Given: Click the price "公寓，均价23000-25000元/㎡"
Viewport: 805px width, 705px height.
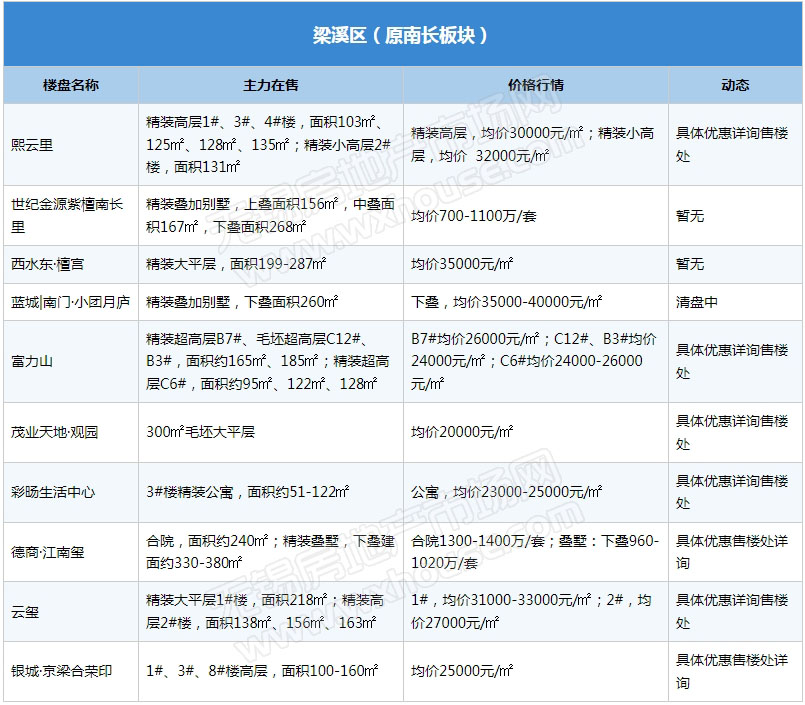Looking at the screenshot, I should pos(506,492).
